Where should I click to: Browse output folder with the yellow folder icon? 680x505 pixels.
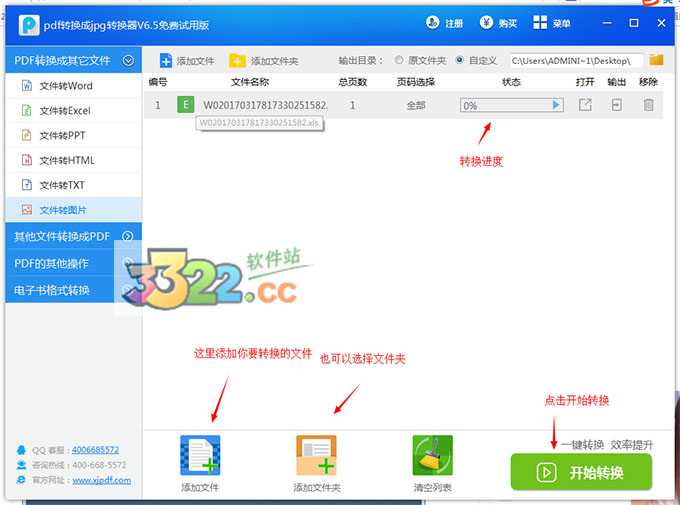coord(657,60)
